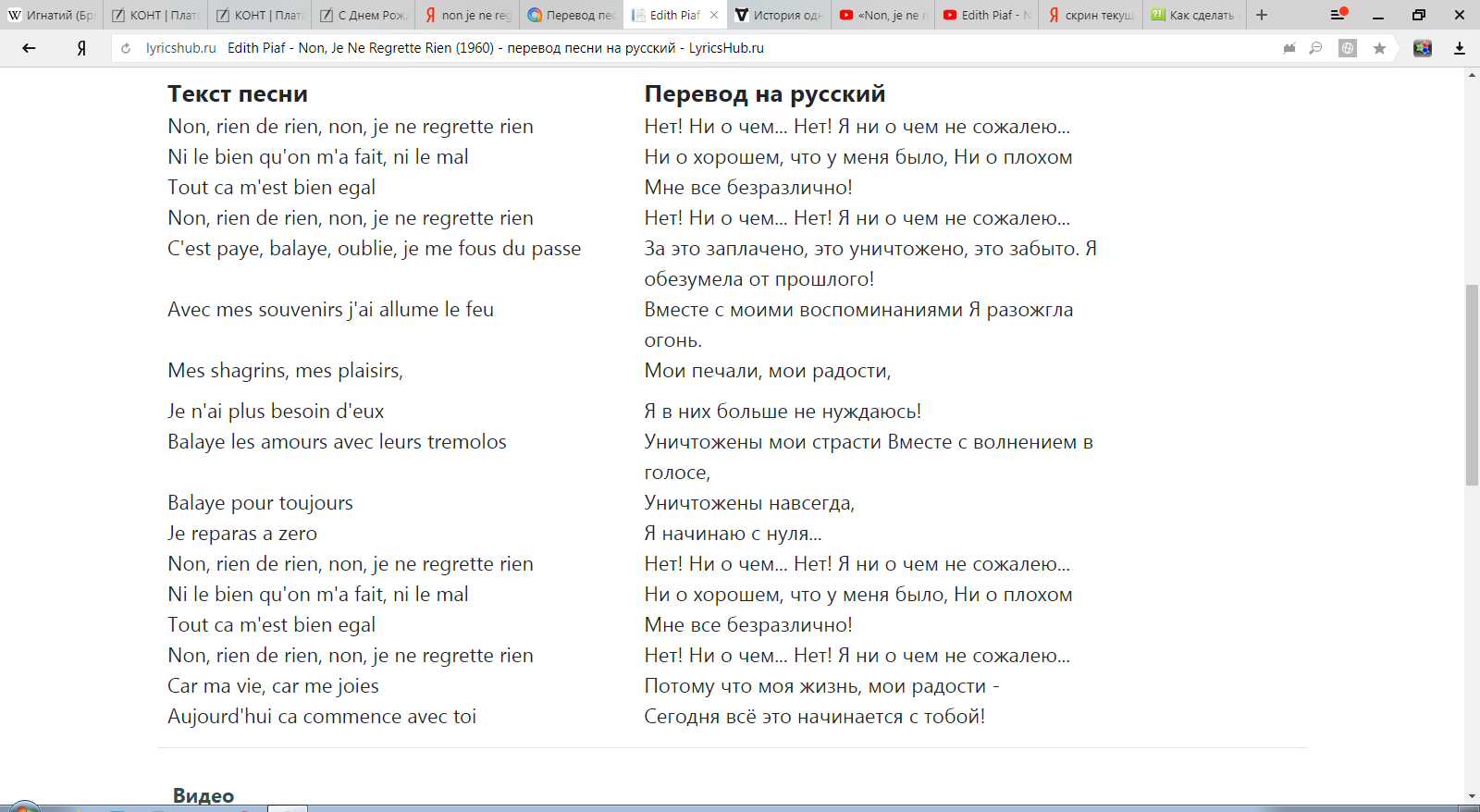Click the page title text in address bar
This screenshot has height=812, width=1480.
[x=496, y=48]
